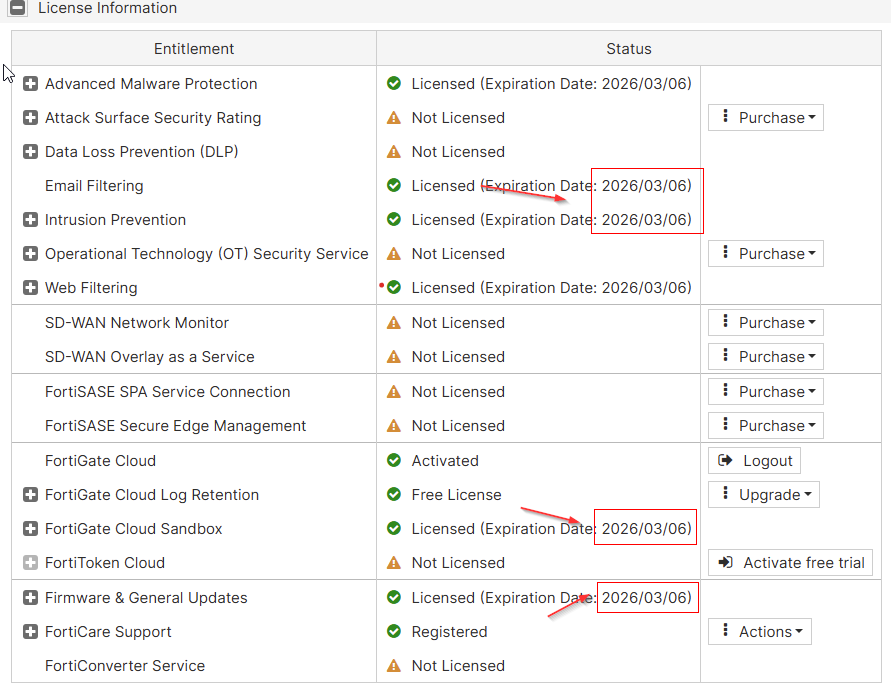Open the Actions dropdown for FortiCare Support
This screenshot has height=684, width=891.
click(760, 632)
